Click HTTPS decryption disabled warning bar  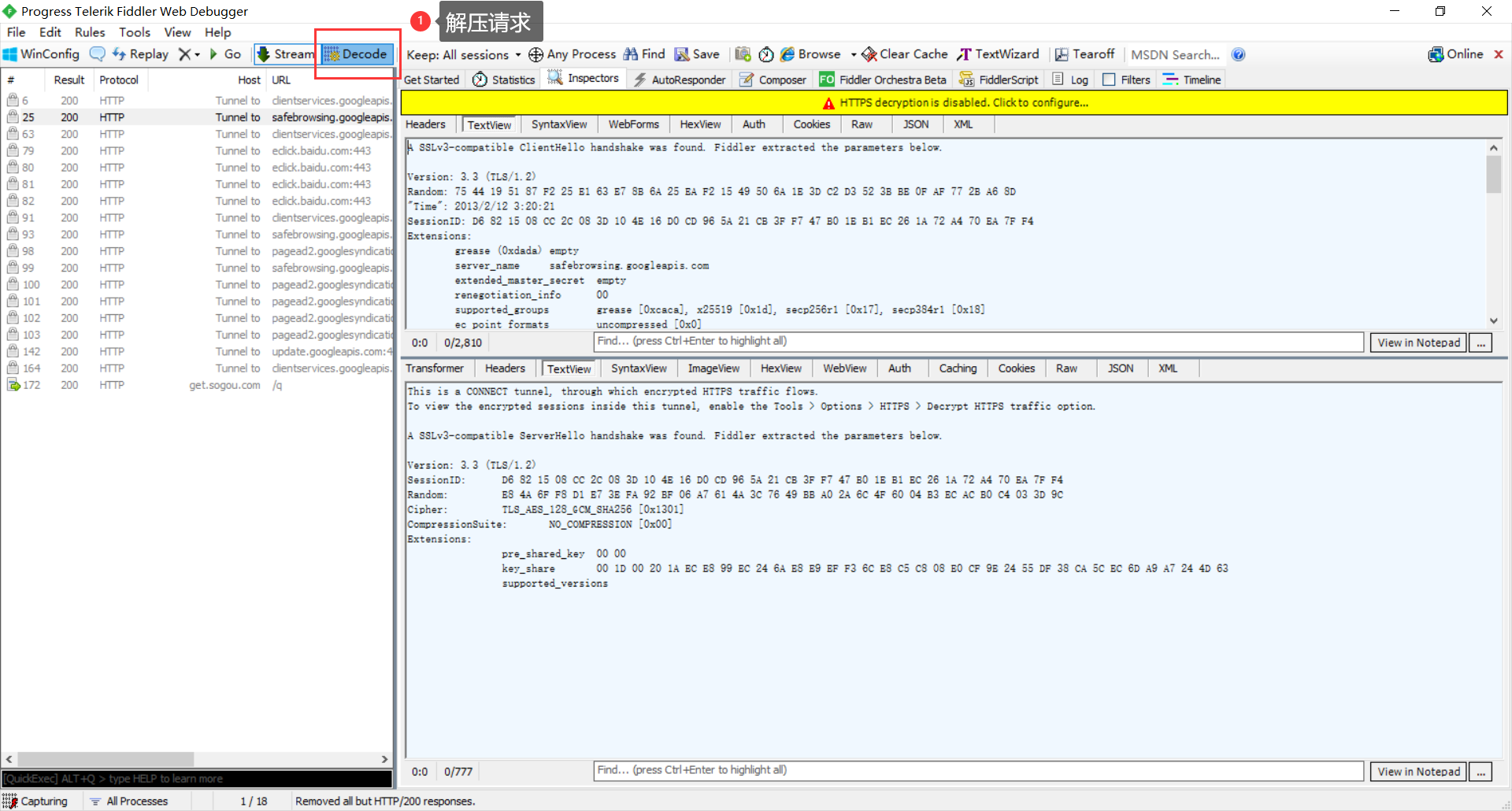[x=954, y=102]
